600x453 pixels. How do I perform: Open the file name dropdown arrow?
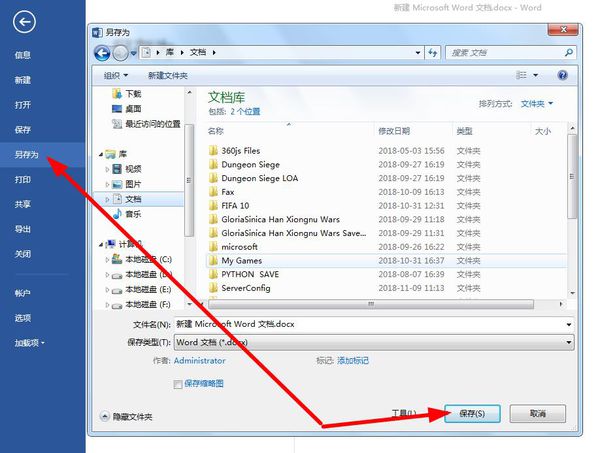click(x=569, y=324)
